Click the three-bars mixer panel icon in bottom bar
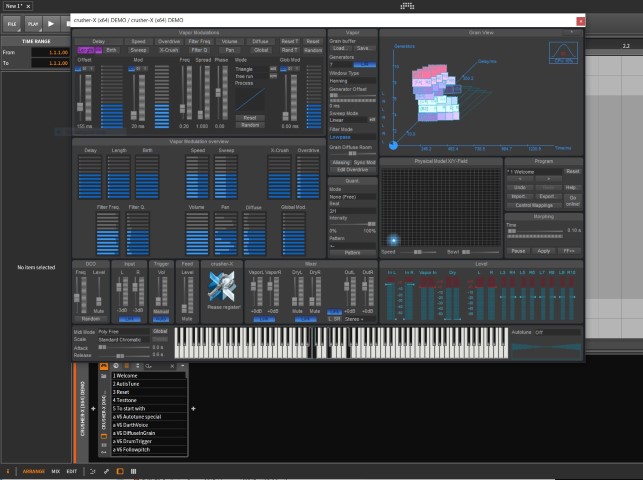This screenshot has height=480, width=643. [x=133, y=471]
